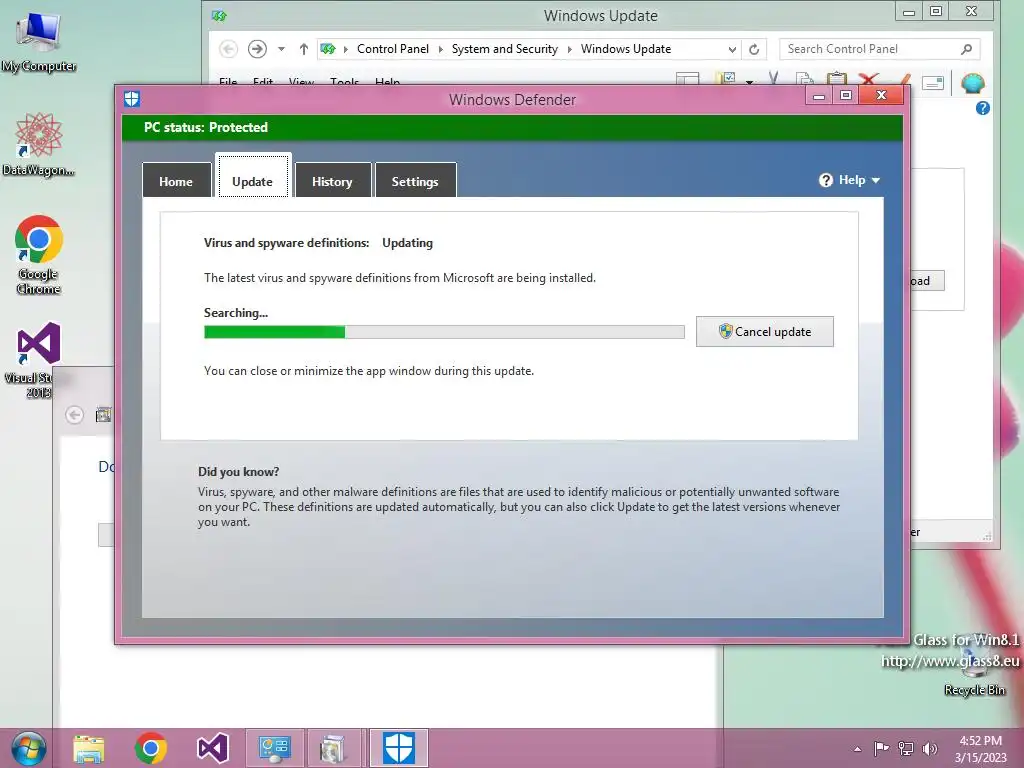Viewport: 1024px width, 768px height.
Task: Click the Windows Defender taskbar item
Action: (399, 748)
